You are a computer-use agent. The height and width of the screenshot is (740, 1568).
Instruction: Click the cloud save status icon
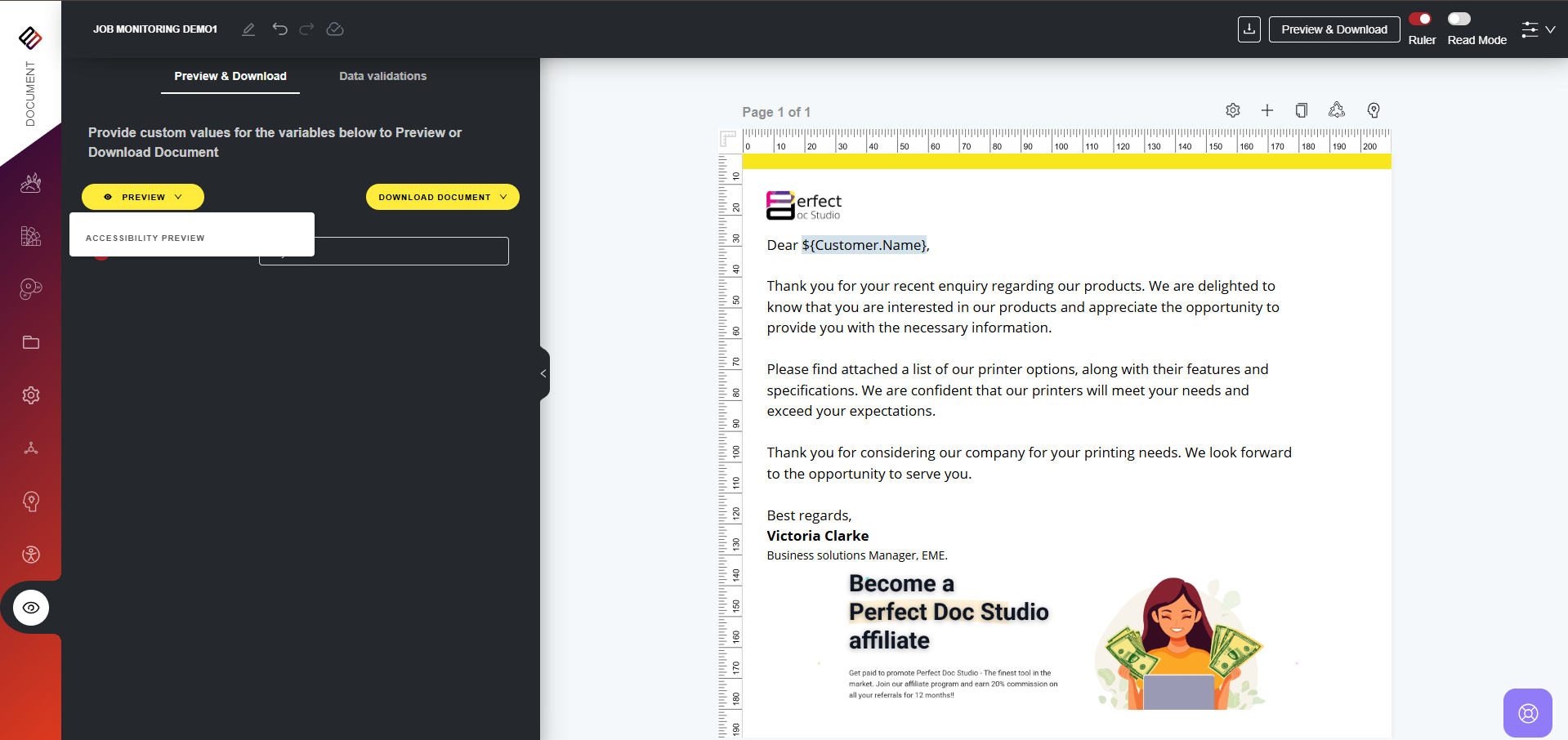tap(335, 29)
